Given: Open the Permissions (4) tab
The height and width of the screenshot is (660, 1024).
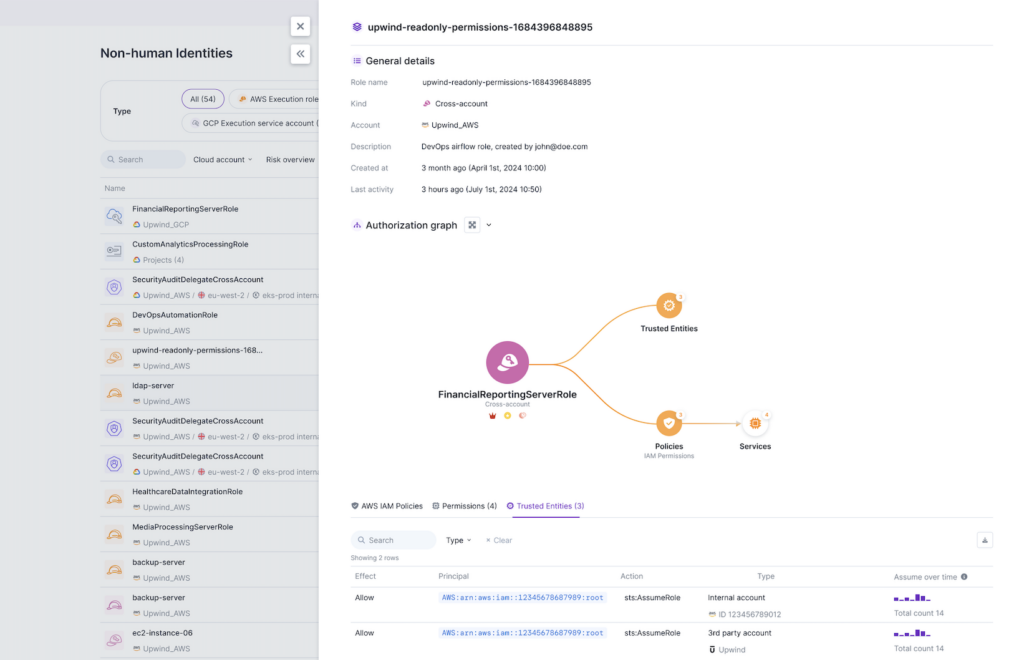Looking at the screenshot, I should click(x=464, y=506).
